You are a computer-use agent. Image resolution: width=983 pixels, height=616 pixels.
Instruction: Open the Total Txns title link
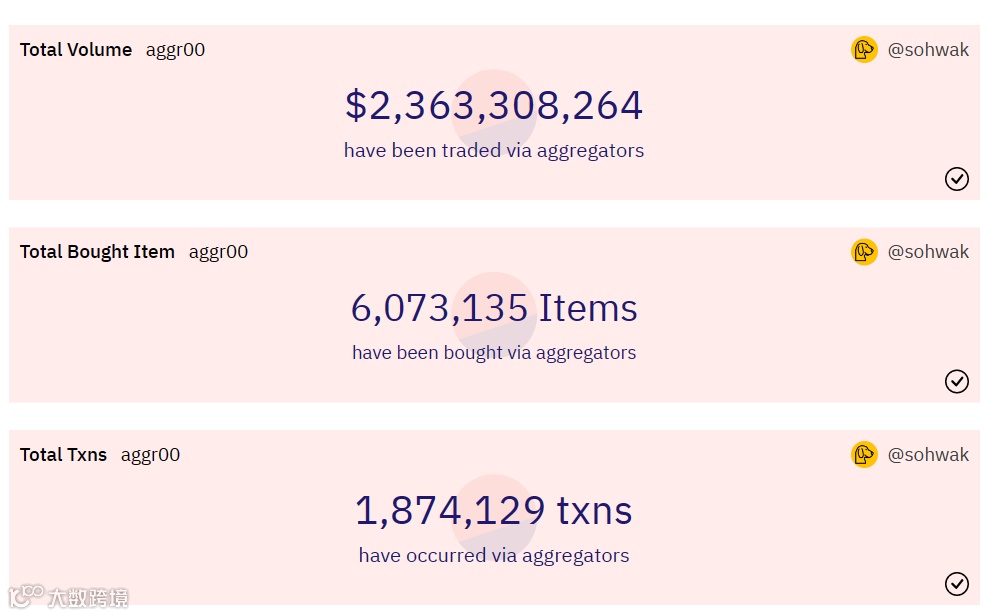(x=63, y=454)
